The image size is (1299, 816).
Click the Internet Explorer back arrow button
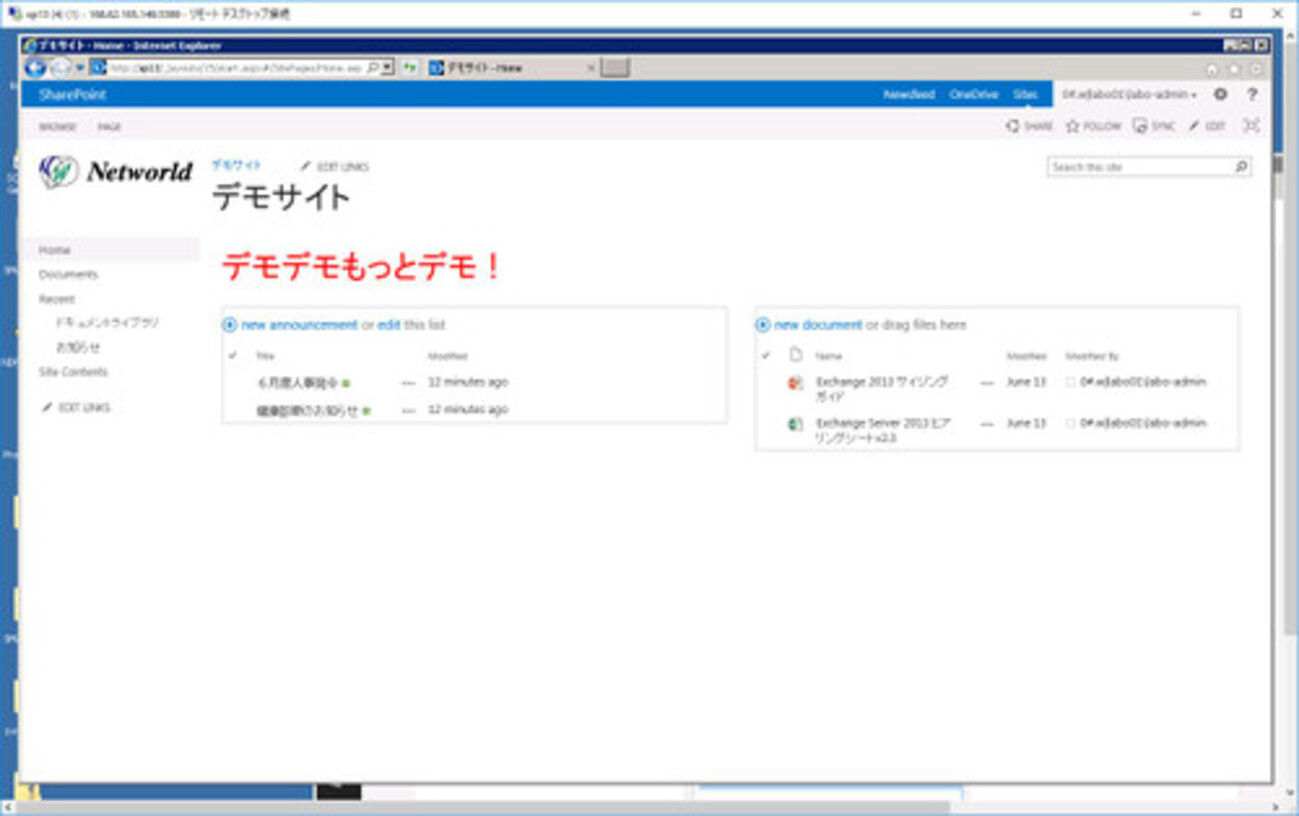click(x=36, y=68)
